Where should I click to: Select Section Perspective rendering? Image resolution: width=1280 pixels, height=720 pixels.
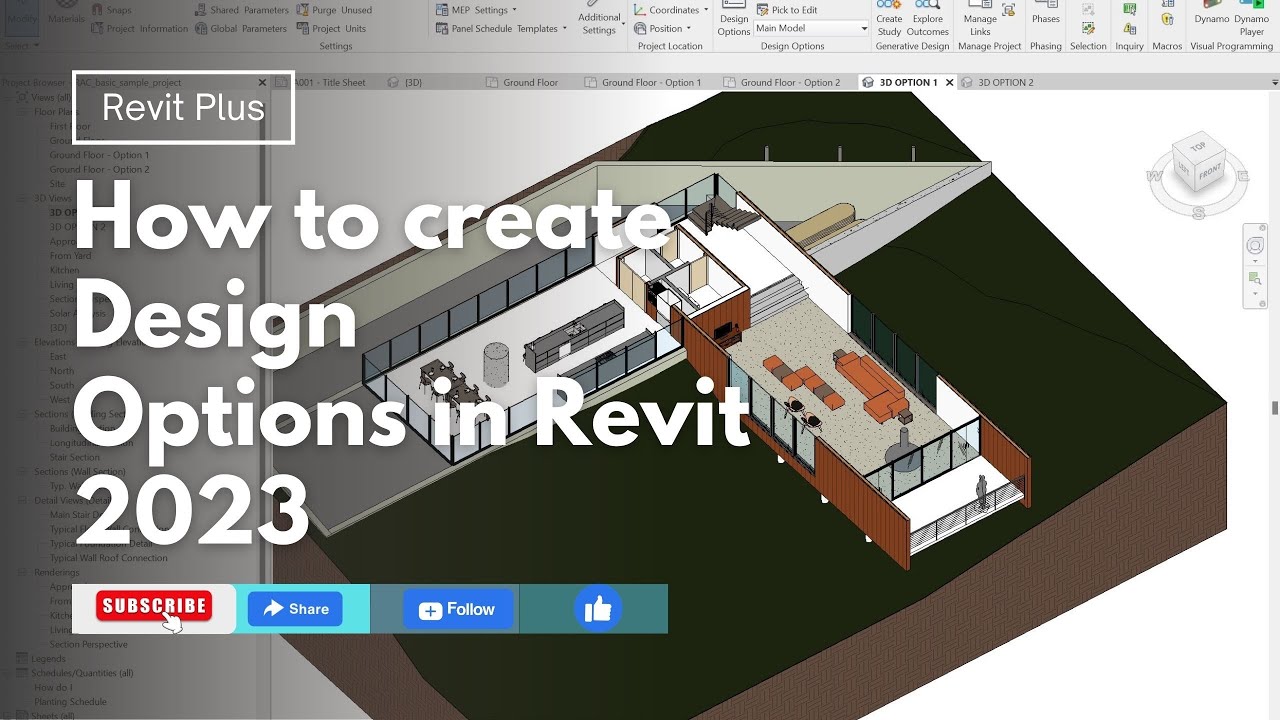coord(88,644)
